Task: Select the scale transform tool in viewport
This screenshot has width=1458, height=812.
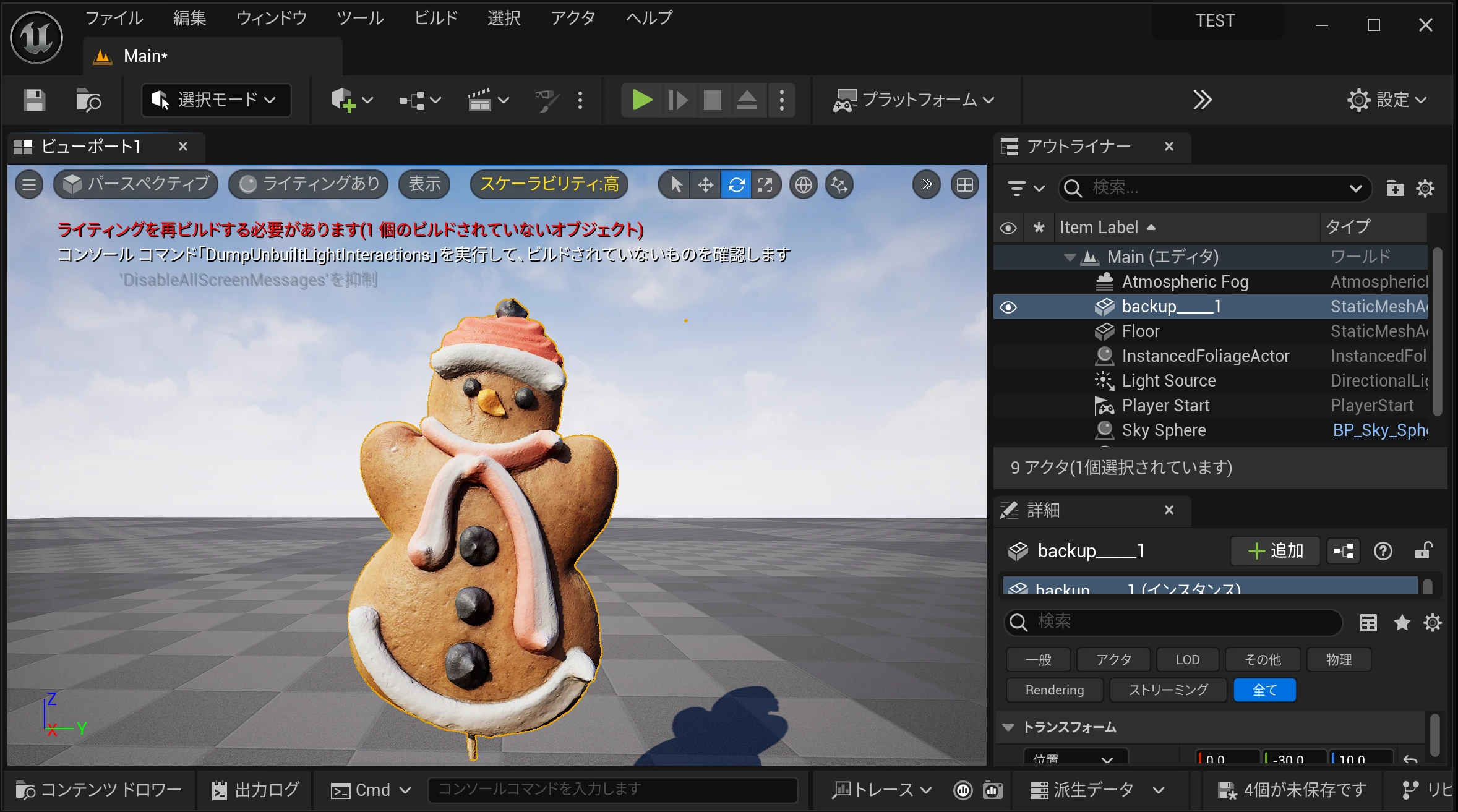Action: pyautogui.click(x=765, y=185)
